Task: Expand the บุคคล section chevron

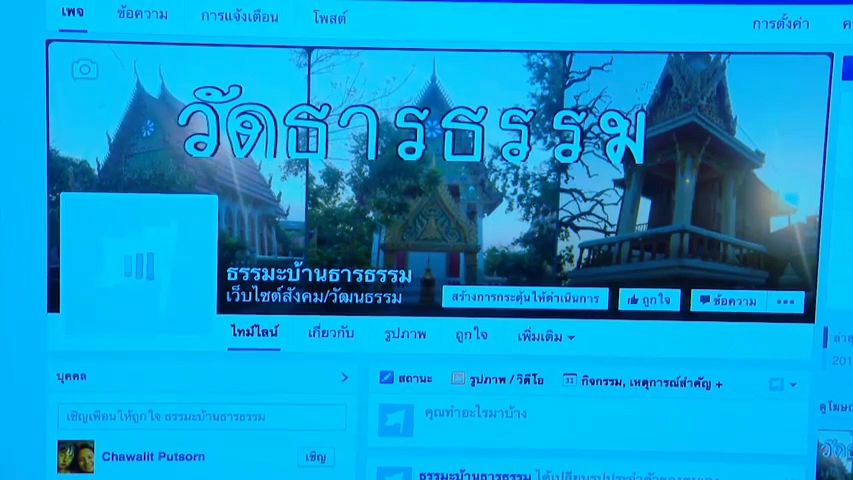Action: click(345, 377)
